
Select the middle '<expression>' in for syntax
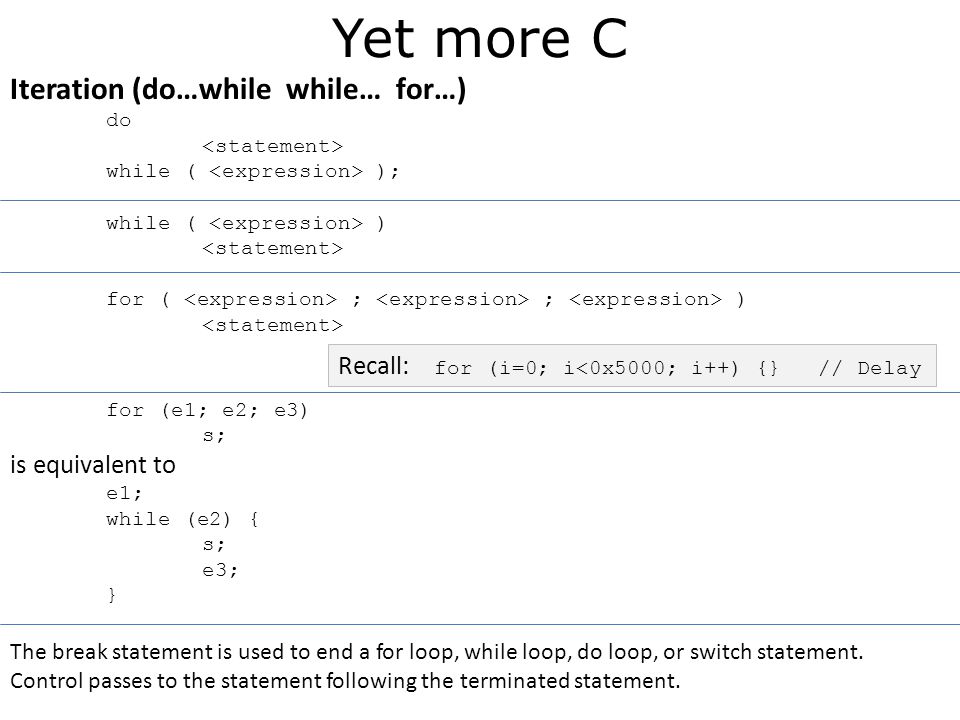pyautogui.click(x=452, y=299)
